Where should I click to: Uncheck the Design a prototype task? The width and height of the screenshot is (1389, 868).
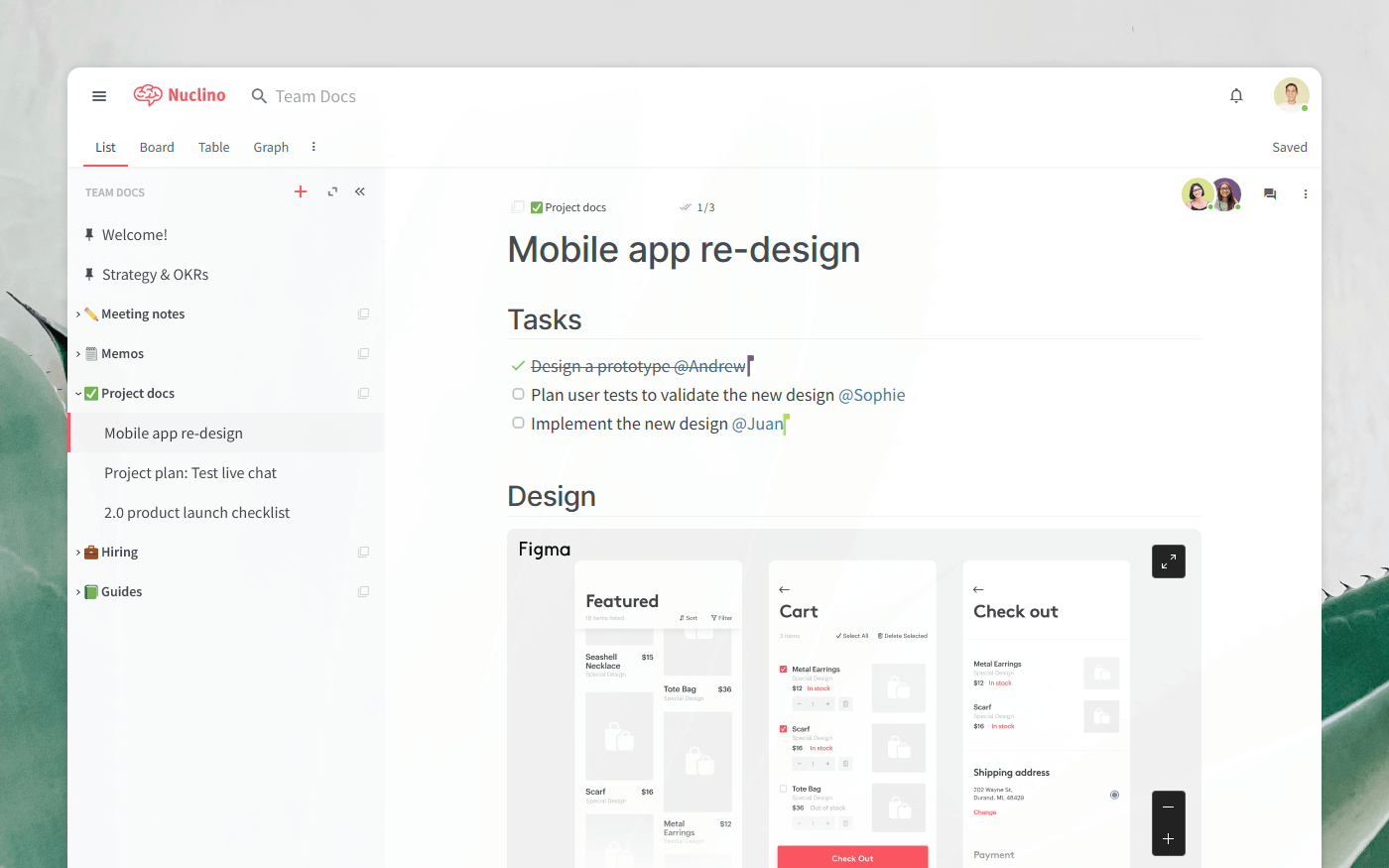(x=518, y=366)
